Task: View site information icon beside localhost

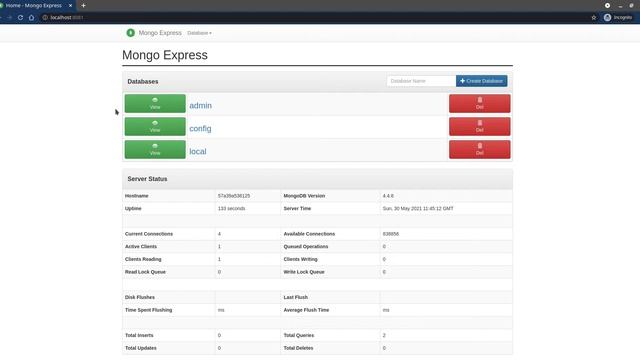Action: (x=45, y=18)
